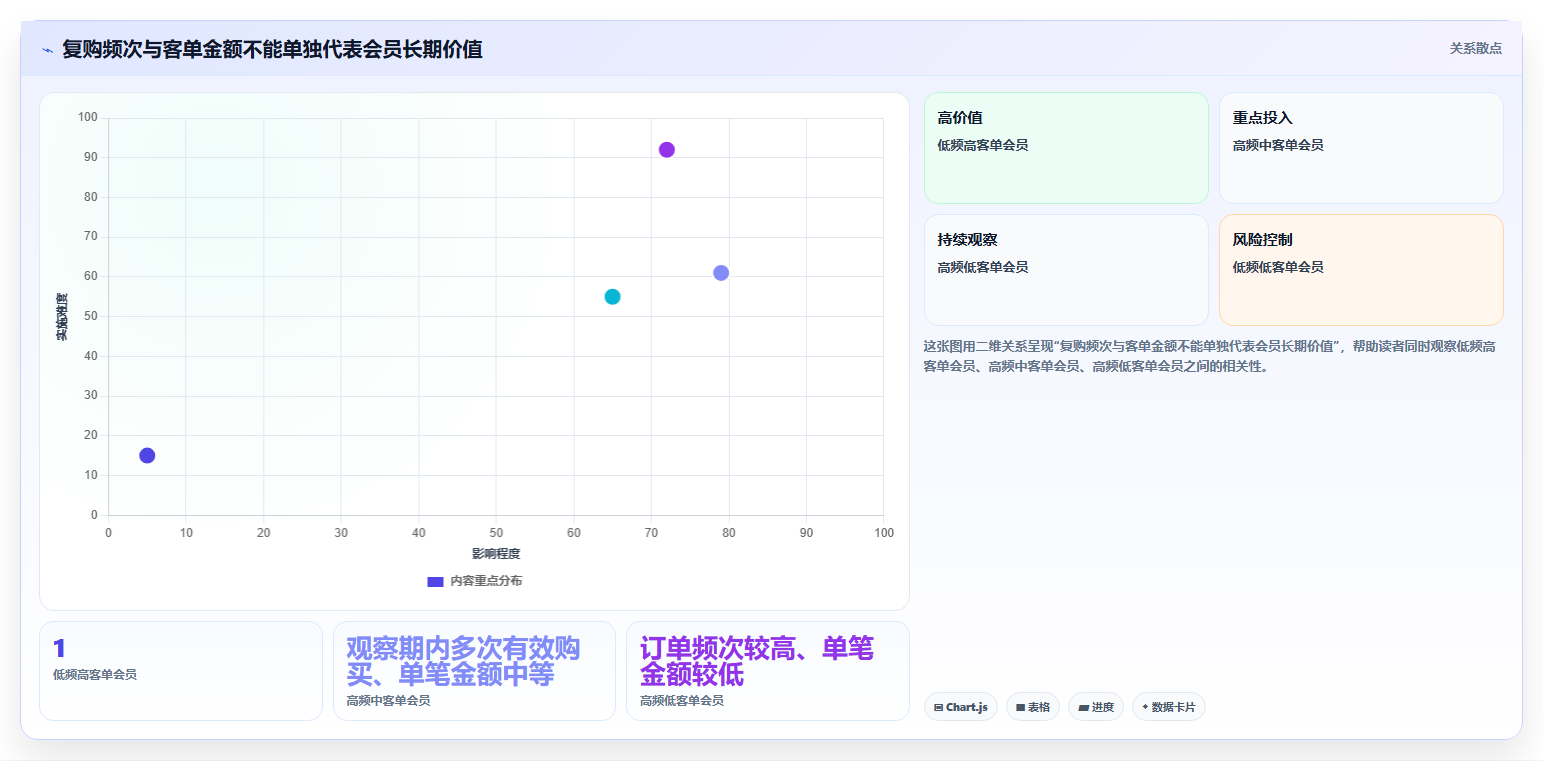This screenshot has height=761, width=1543.
Task: Select the 重点投入 card
Action: click(1361, 148)
